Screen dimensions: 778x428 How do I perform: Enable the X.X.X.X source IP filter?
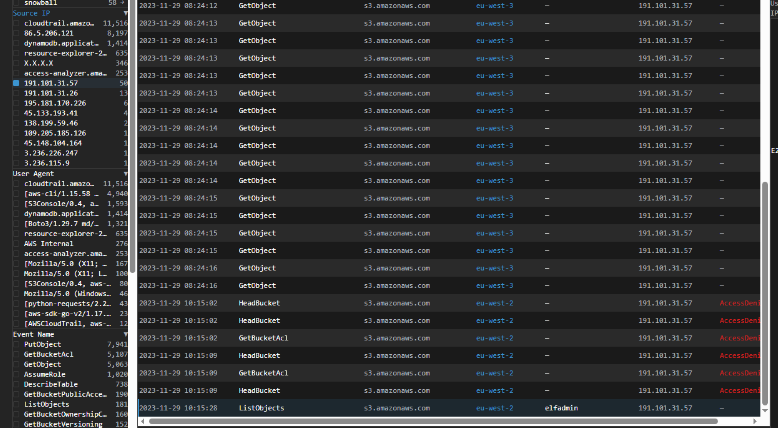click(16, 63)
